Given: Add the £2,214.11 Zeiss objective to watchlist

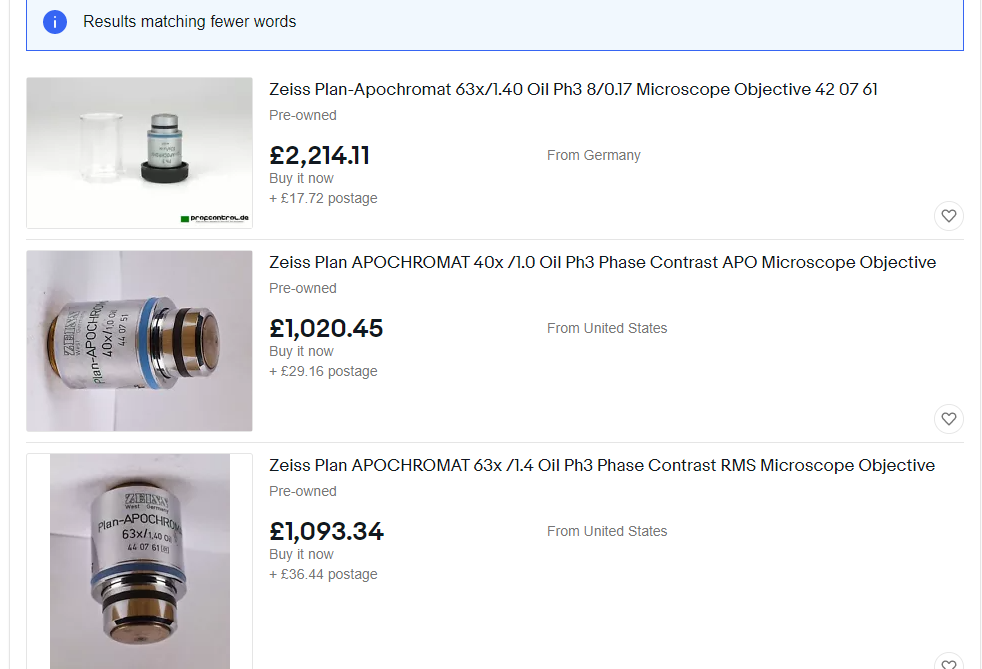Looking at the screenshot, I should coord(948,215).
